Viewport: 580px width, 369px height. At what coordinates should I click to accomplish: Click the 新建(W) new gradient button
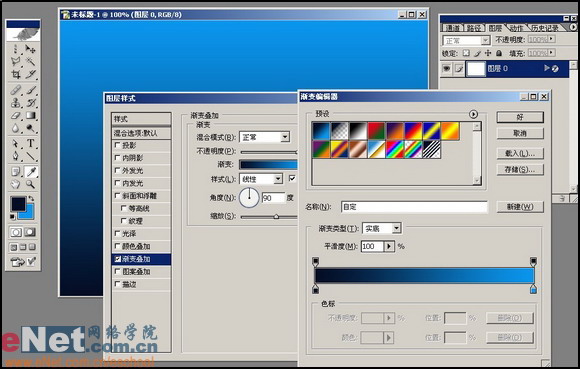[x=520, y=207]
